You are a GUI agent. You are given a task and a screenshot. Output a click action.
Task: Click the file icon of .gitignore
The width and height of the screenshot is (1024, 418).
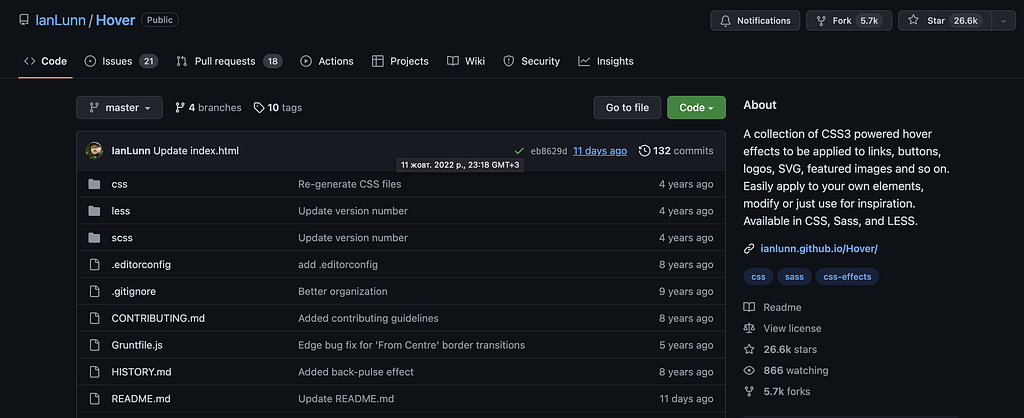[x=94, y=291]
